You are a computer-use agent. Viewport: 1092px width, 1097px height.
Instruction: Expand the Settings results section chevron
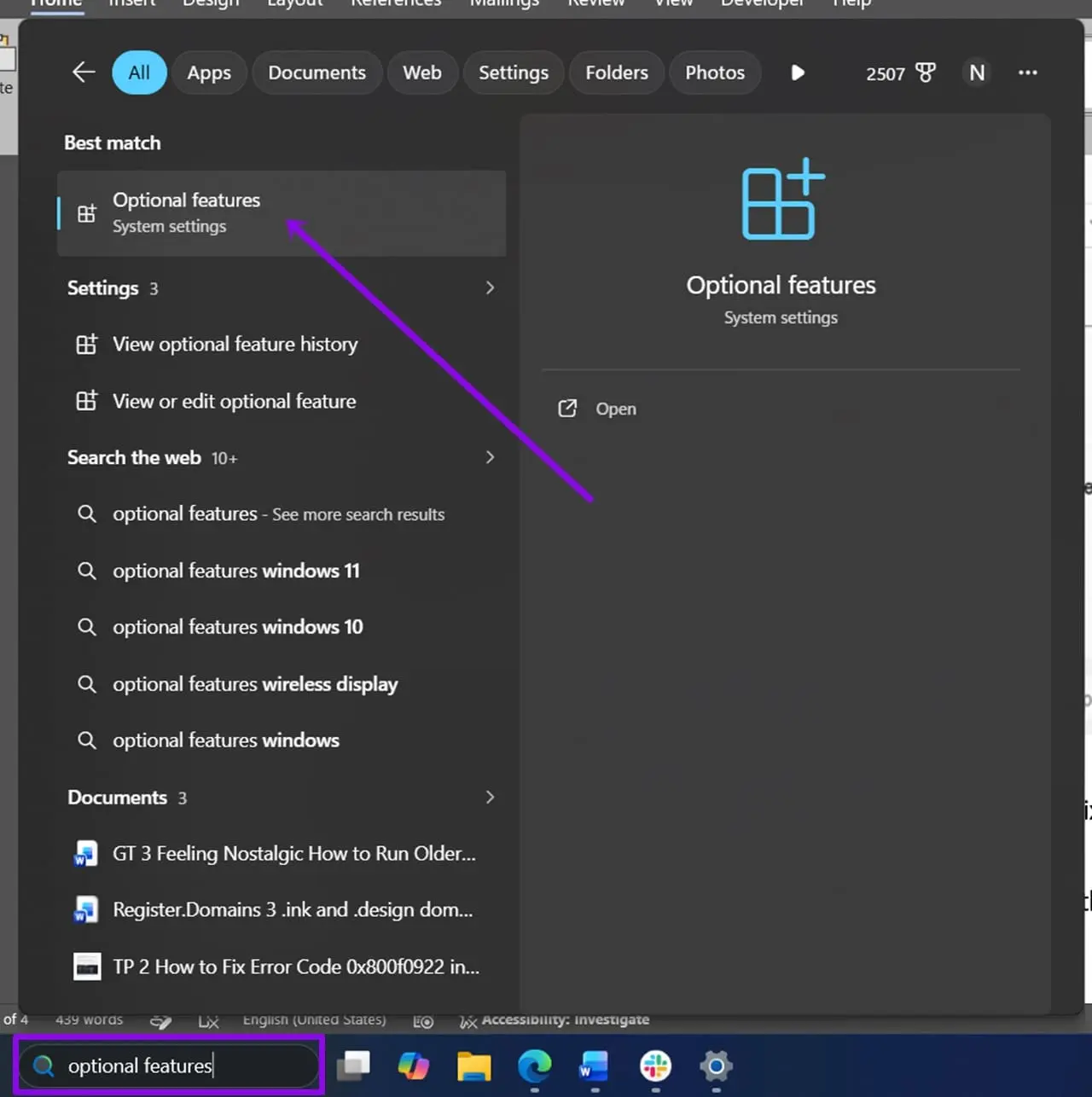pyautogui.click(x=490, y=287)
